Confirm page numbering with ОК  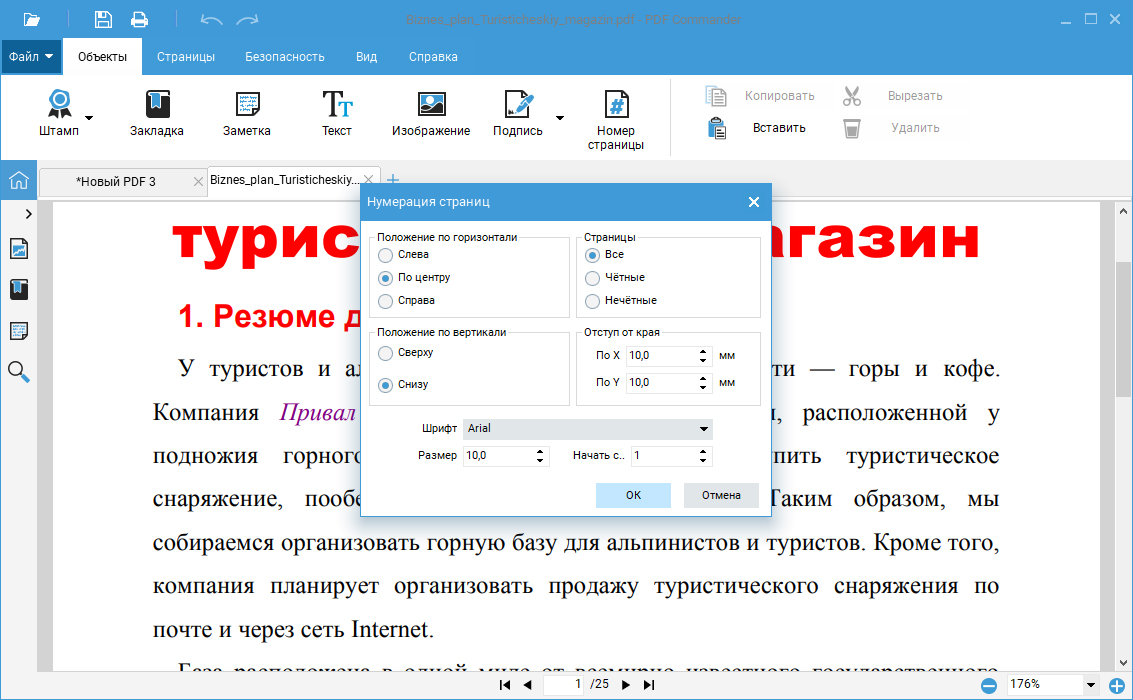coord(633,495)
